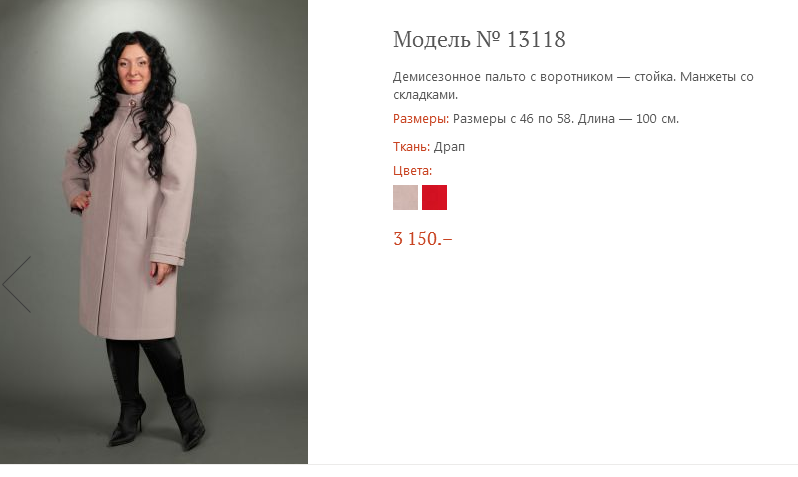Click the product title Модель № 13118

[x=479, y=39]
